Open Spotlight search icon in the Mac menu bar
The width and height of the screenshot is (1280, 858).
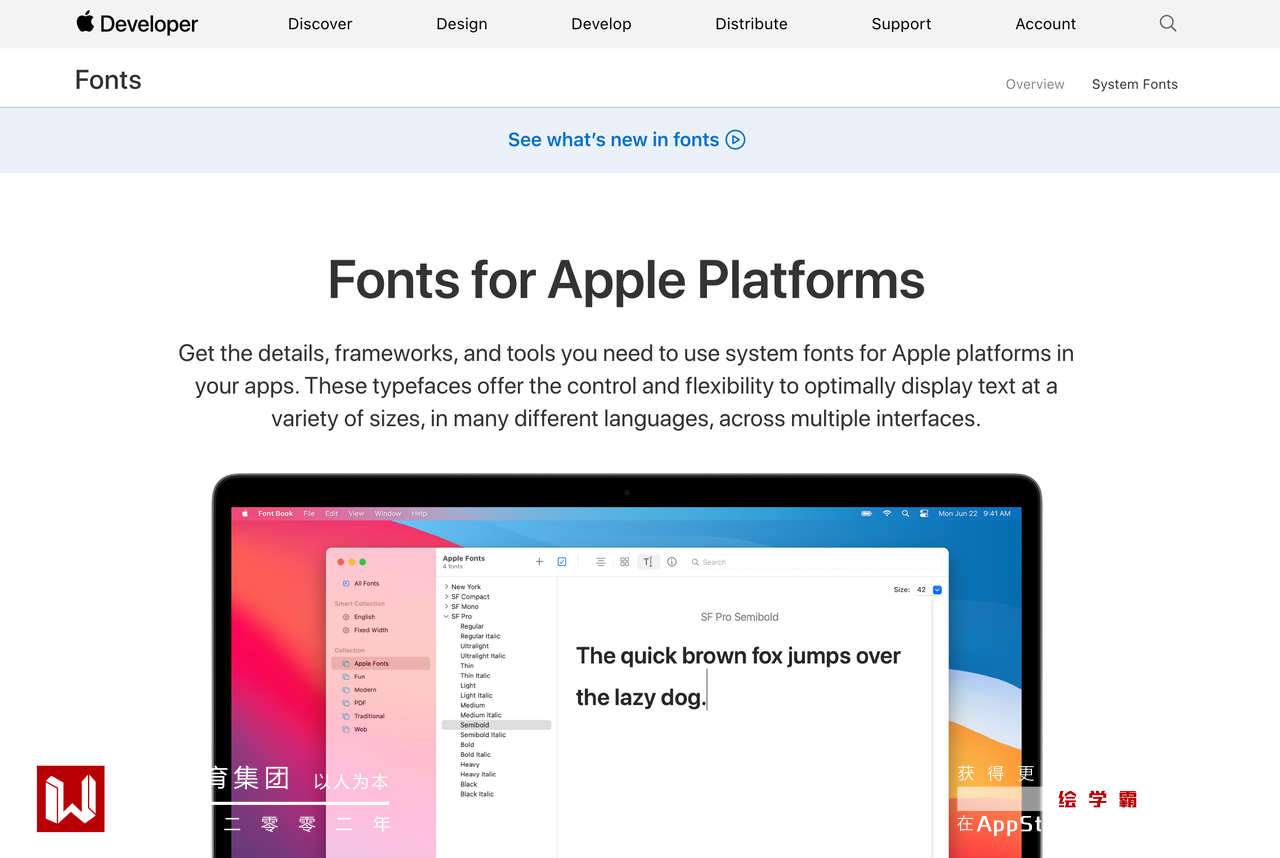point(906,514)
